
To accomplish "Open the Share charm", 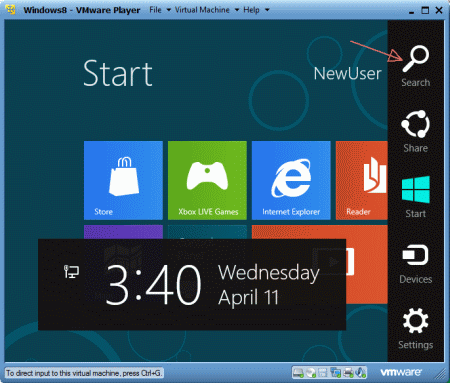I will point(415,131).
